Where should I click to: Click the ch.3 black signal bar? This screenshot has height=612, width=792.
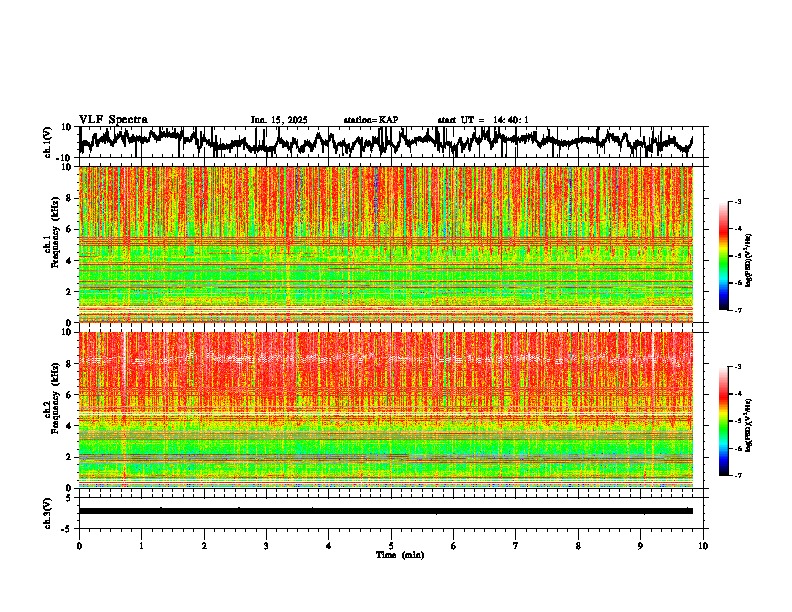386,511
